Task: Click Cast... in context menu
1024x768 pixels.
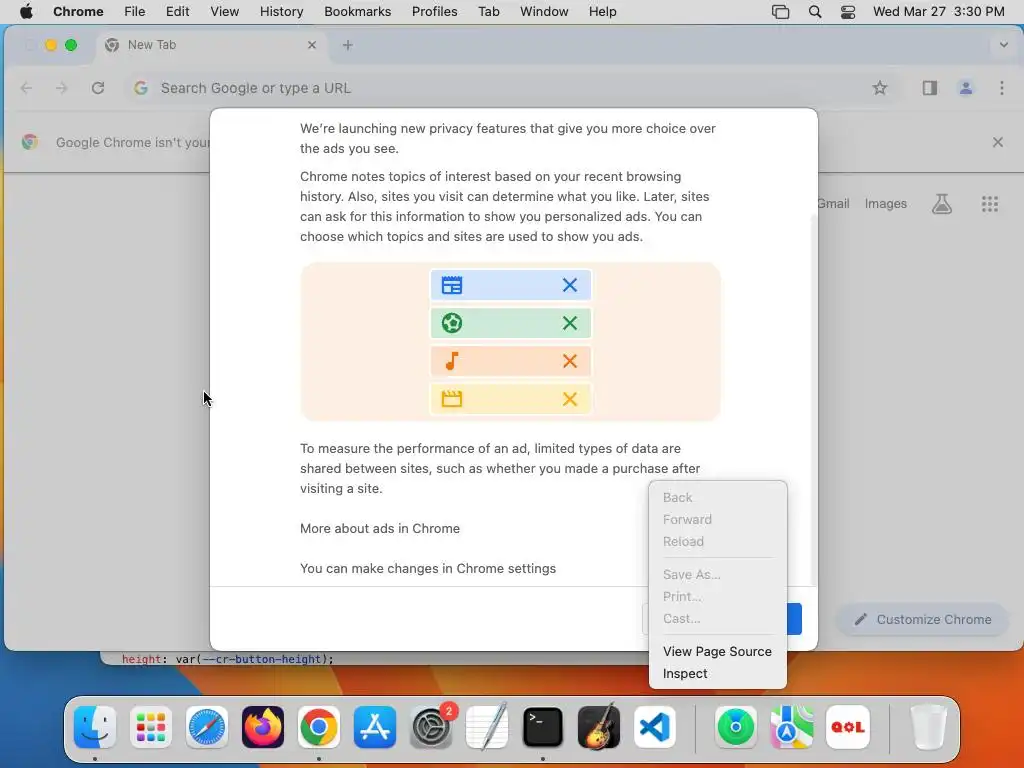Action: tap(717, 618)
